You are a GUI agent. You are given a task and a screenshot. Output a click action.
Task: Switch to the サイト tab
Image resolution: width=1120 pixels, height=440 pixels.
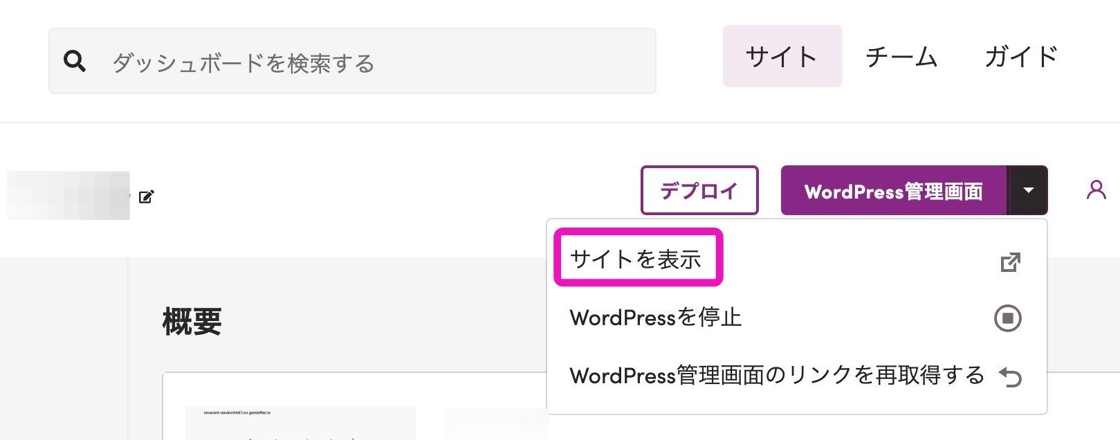point(782,56)
